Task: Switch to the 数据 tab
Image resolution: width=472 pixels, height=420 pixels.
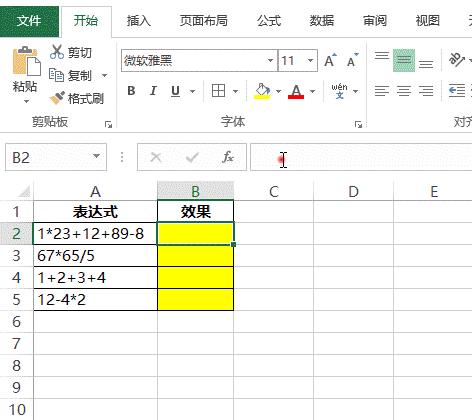Action: tap(322, 21)
